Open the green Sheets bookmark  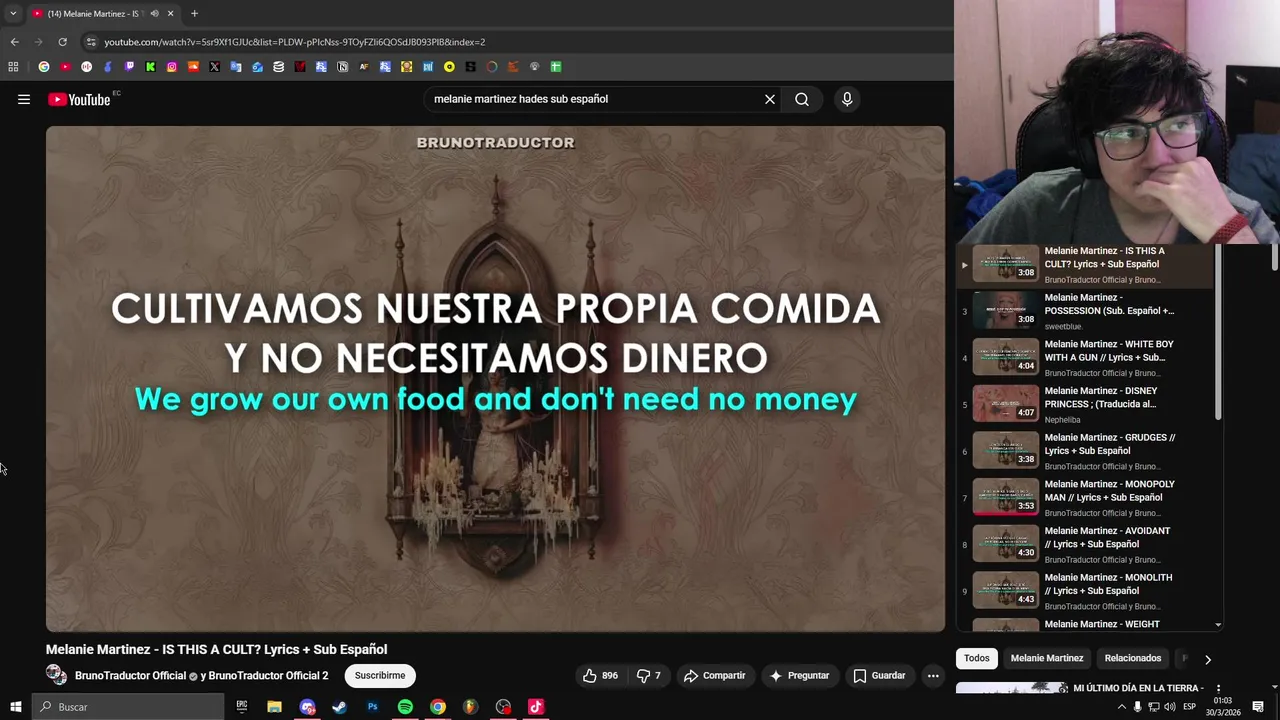555,67
